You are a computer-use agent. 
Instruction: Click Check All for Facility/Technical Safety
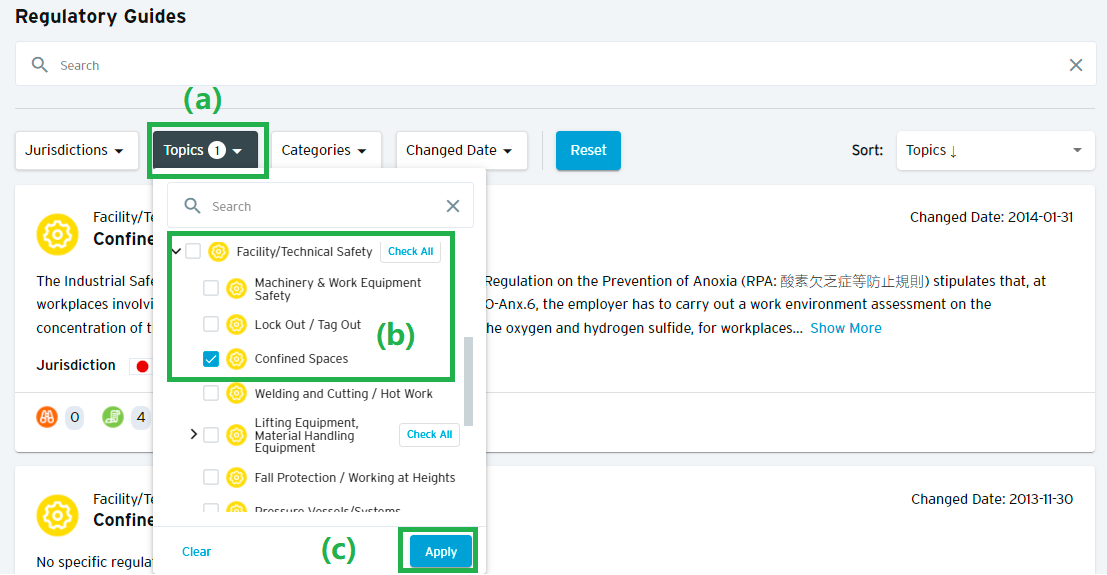coord(410,251)
